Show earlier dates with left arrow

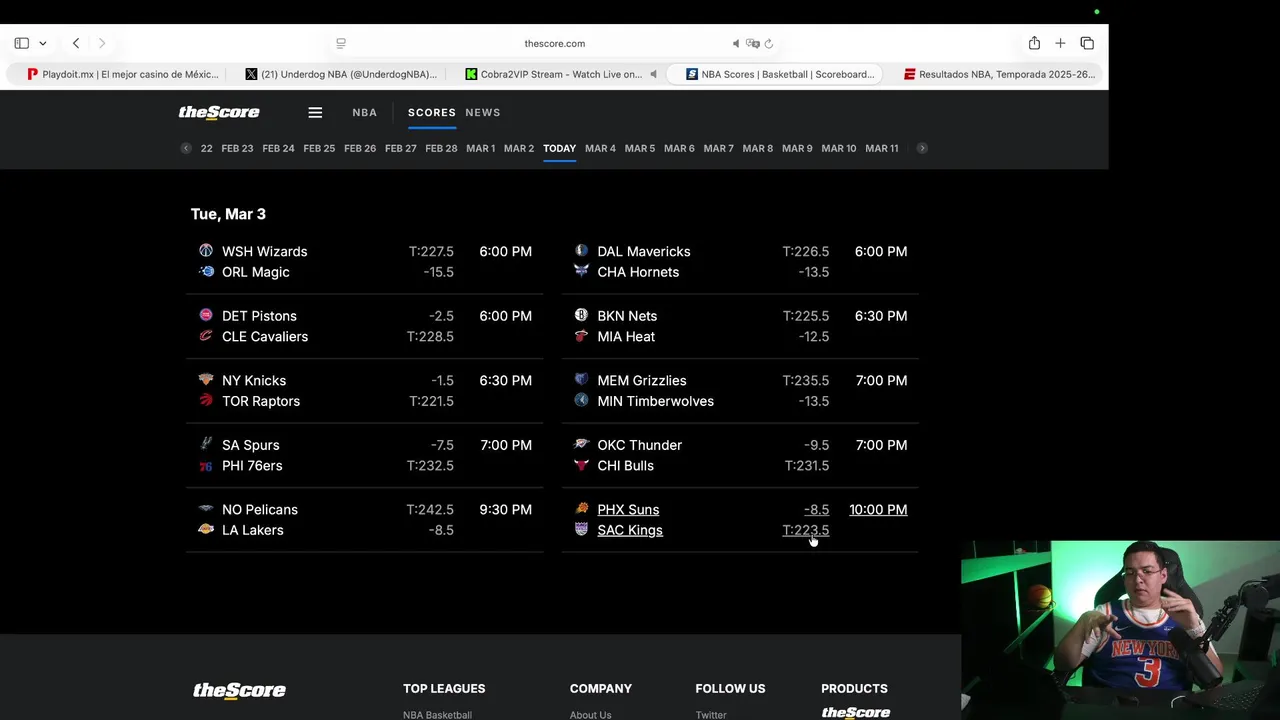click(186, 148)
